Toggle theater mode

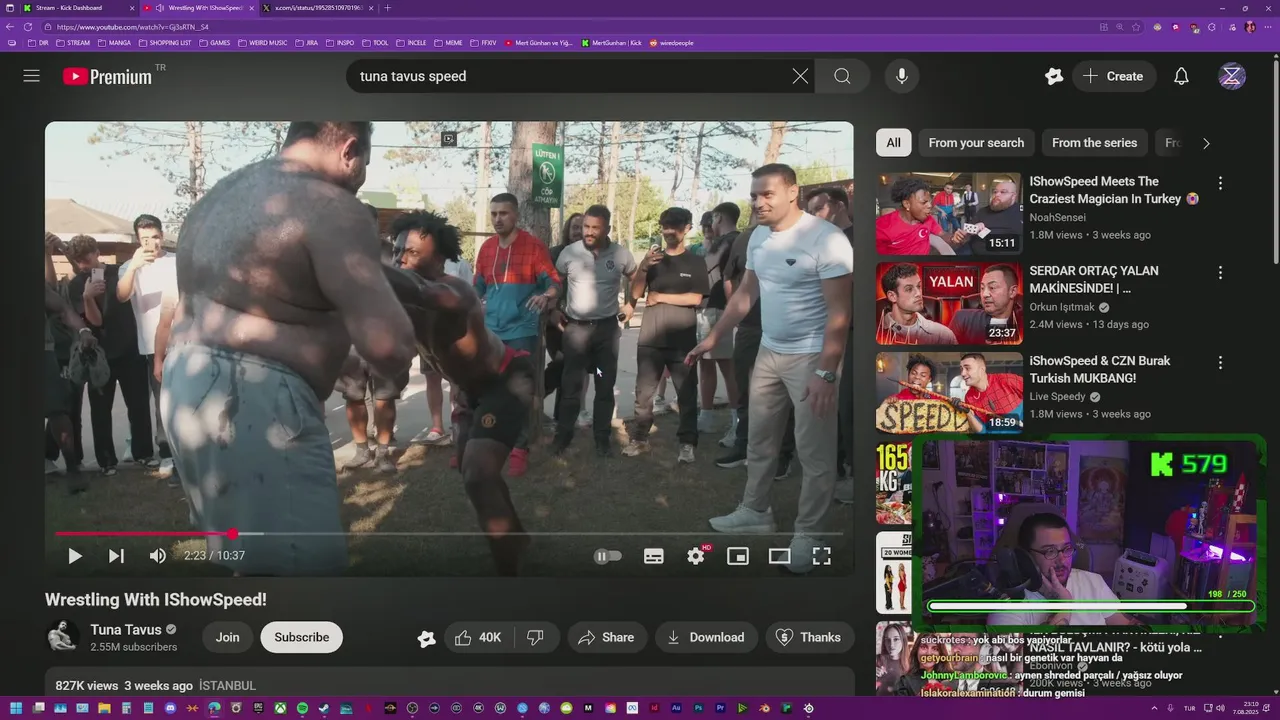780,556
